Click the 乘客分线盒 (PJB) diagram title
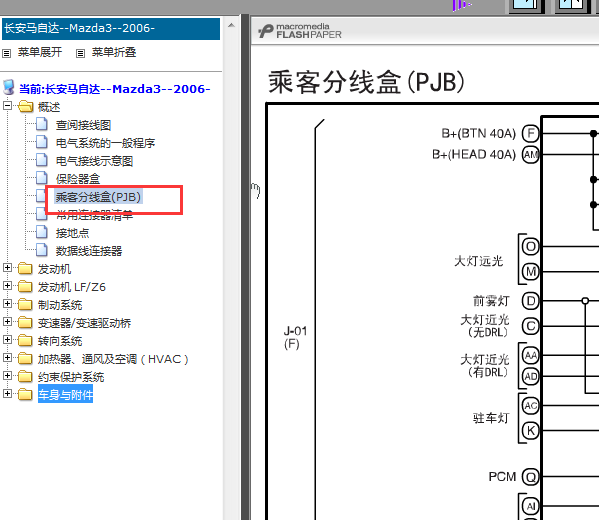This screenshot has width=599, height=520. [366, 82]
